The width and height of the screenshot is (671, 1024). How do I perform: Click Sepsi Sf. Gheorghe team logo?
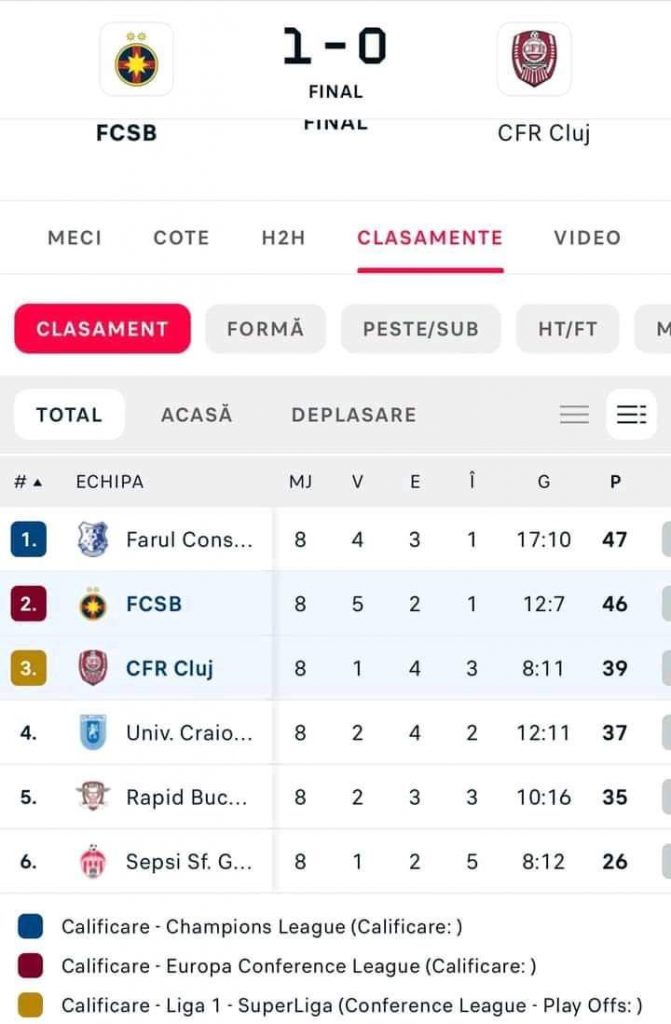tap(93, 861)
